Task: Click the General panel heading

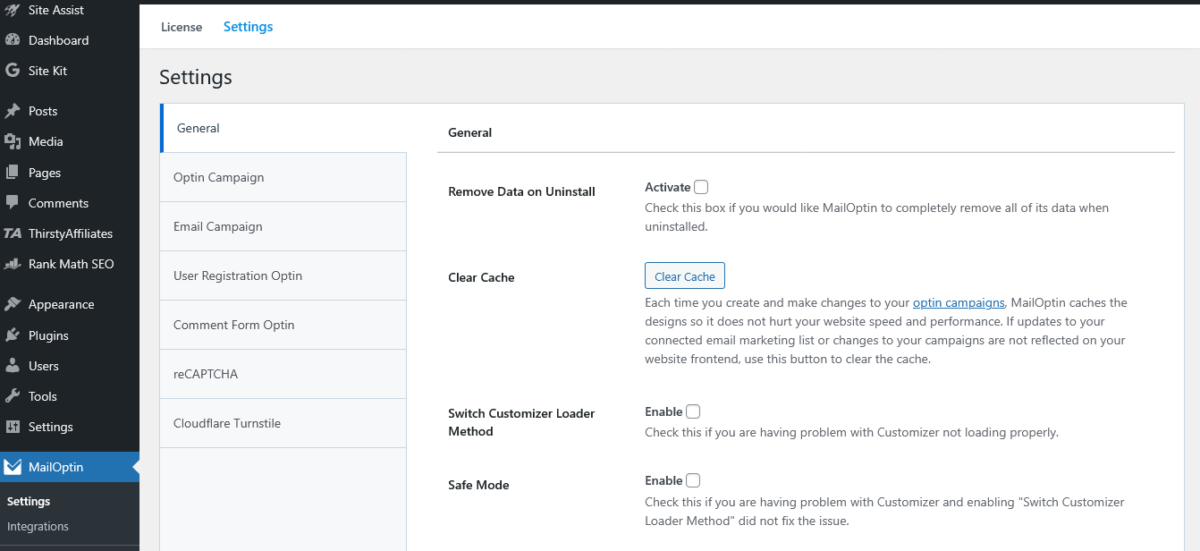Action: (470, 132)
